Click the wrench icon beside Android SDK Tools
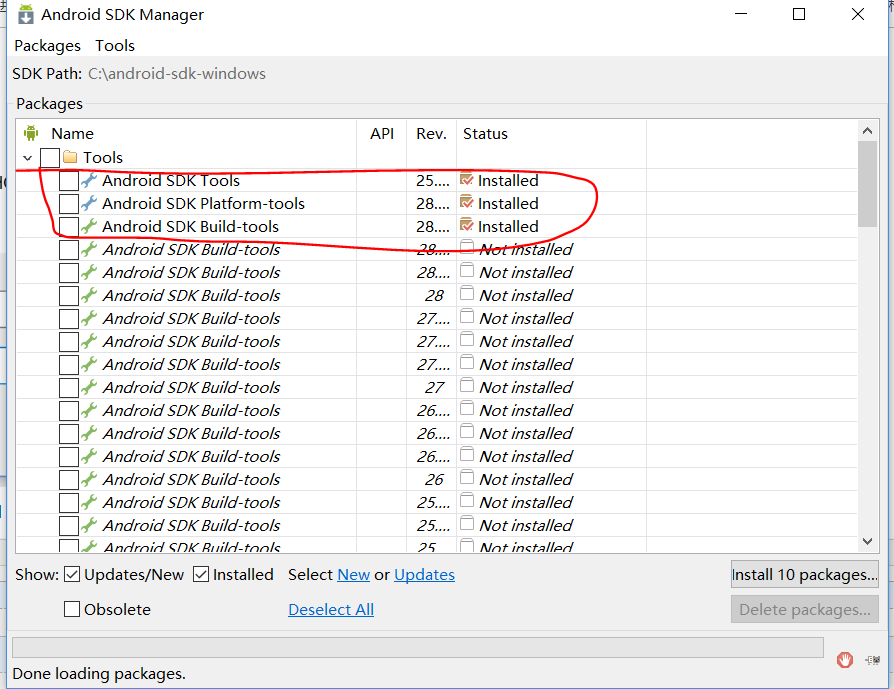The image size is (894, 689). [x=88, y=180]
